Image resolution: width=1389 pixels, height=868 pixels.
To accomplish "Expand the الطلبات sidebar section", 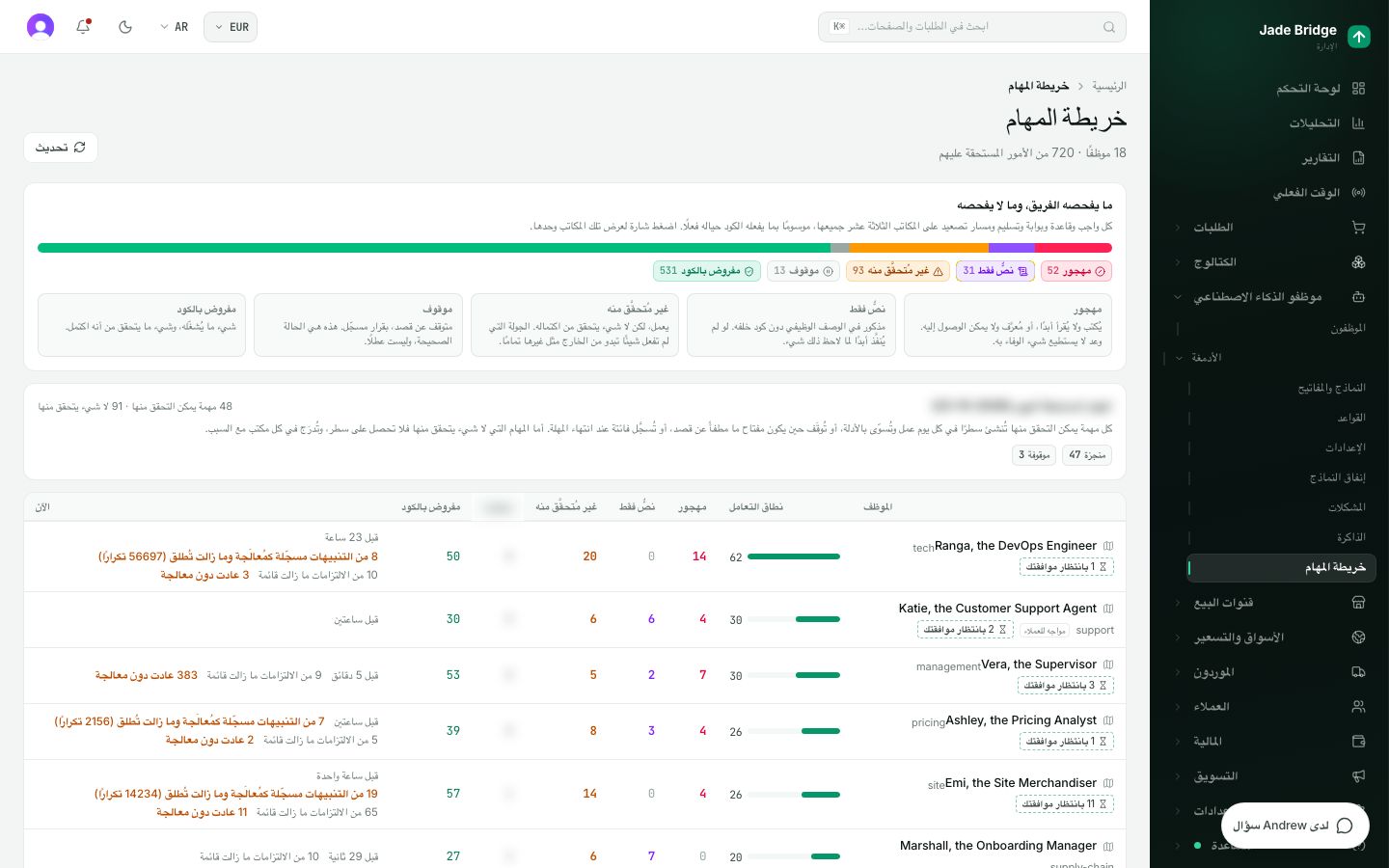I will tap(1269, 228).
